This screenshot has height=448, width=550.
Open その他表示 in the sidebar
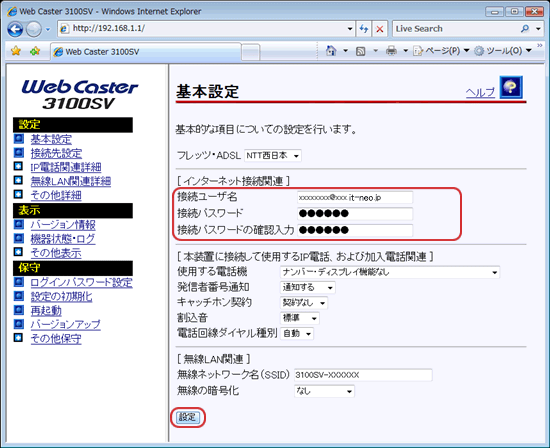click(56, 253)
